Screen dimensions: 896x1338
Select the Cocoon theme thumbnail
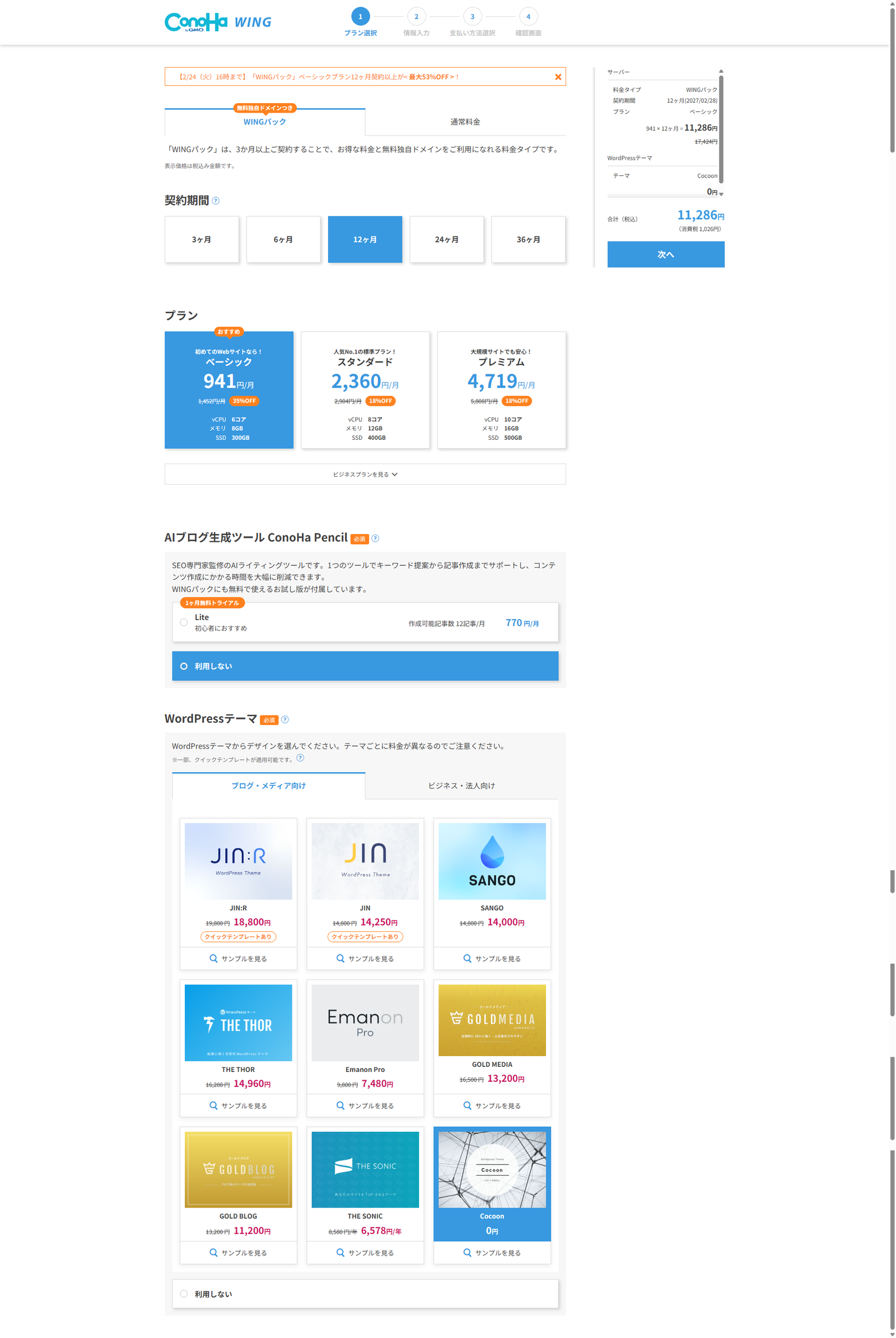point(492,1170)
